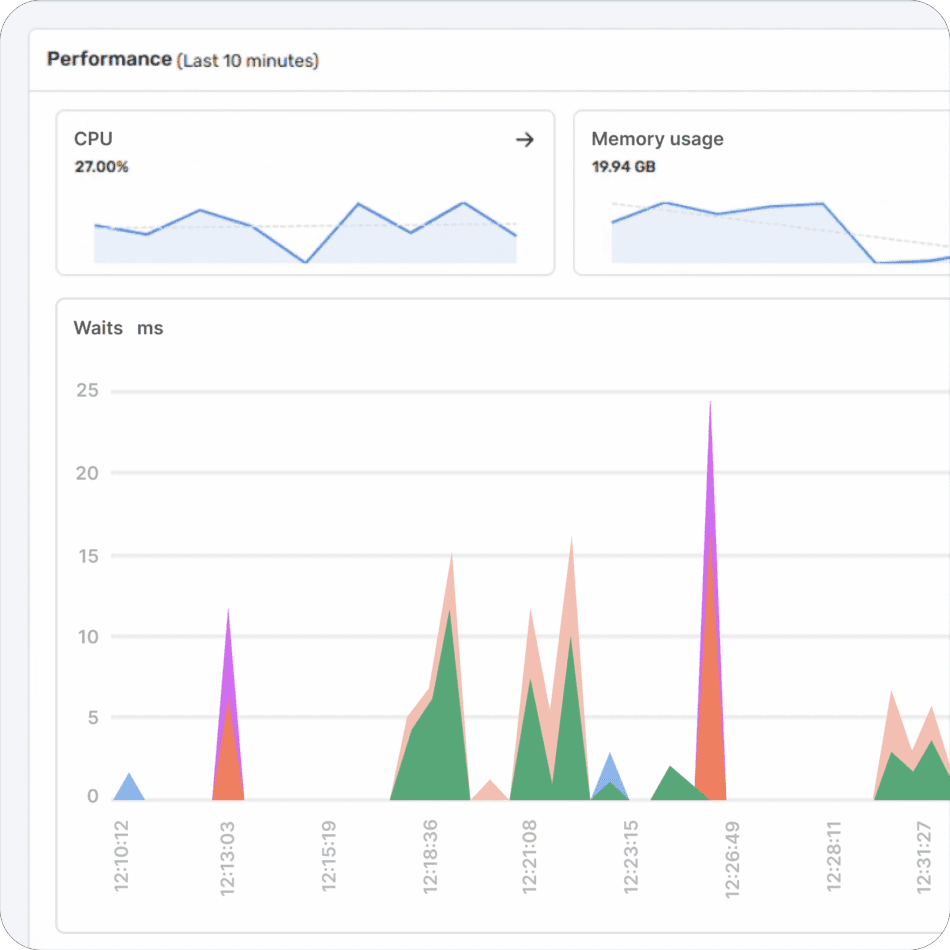
Task: Select the Performance heading text
Action: 110,59
